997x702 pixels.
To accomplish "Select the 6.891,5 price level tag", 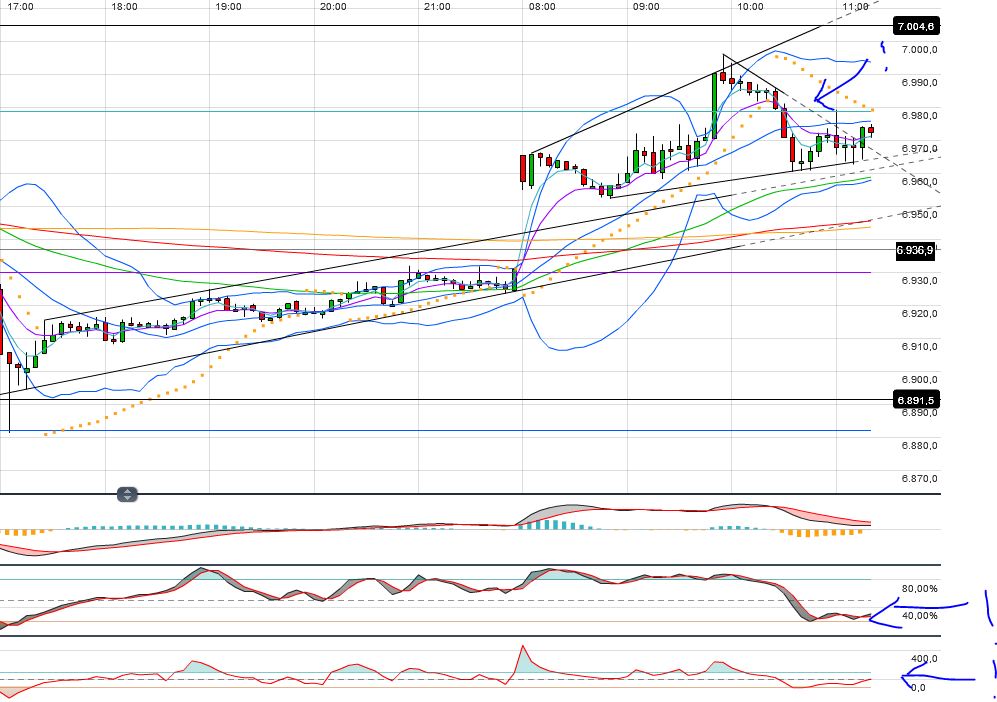I will (916, 400).
